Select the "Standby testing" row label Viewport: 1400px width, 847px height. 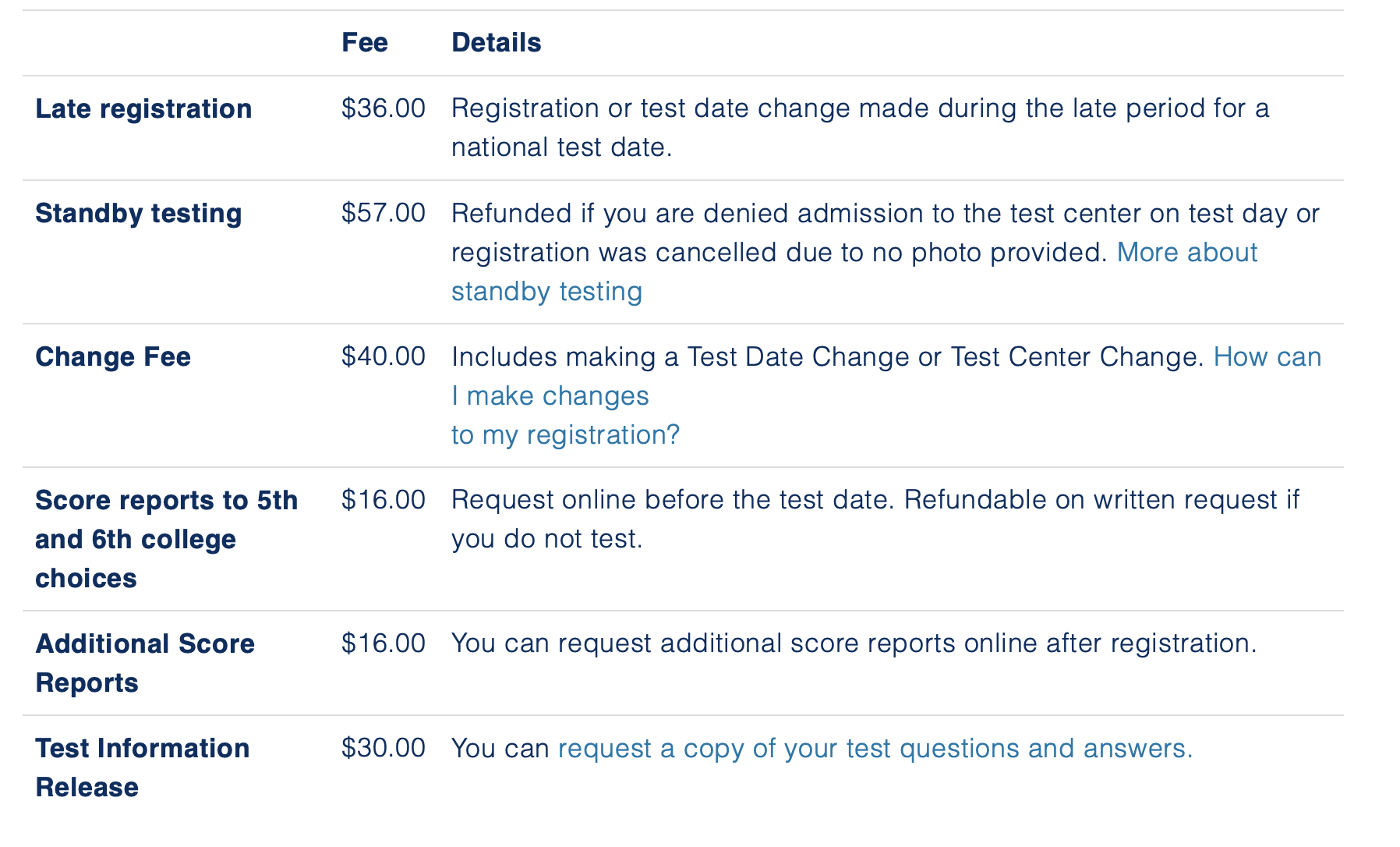[139, 214]
